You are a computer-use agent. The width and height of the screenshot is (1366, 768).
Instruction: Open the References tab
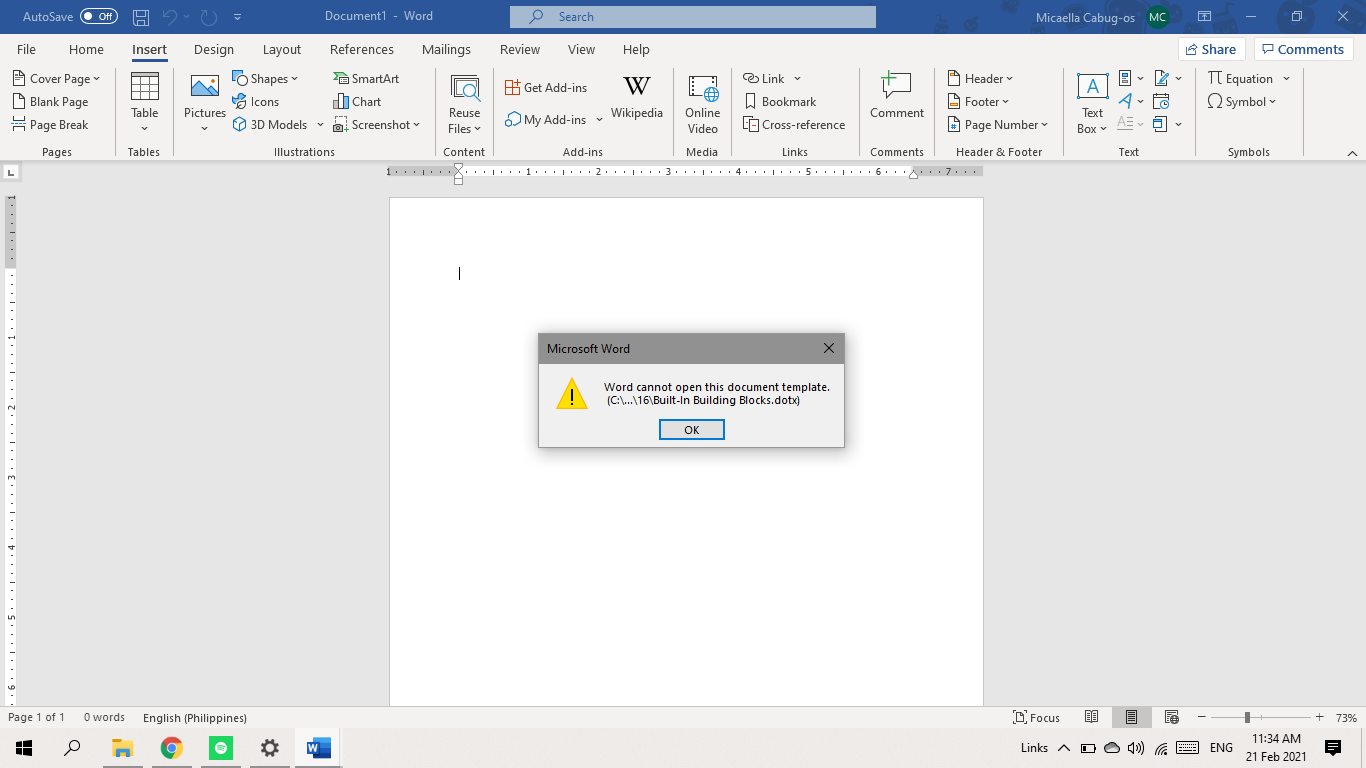pos(362,49)
